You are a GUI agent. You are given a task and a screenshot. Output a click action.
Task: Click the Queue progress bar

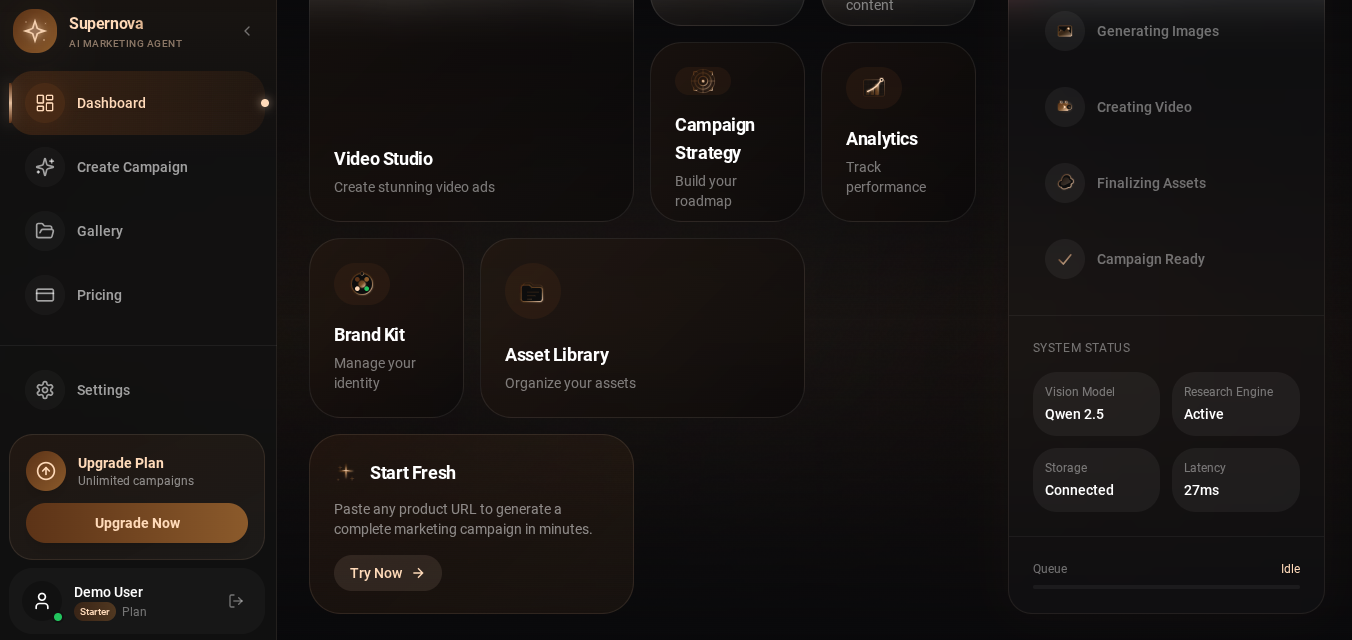pos(1167,587)
